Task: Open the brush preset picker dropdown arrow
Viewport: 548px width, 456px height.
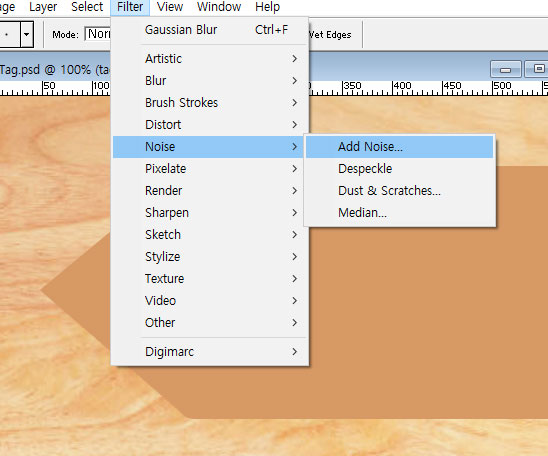Action: (27, 34)
